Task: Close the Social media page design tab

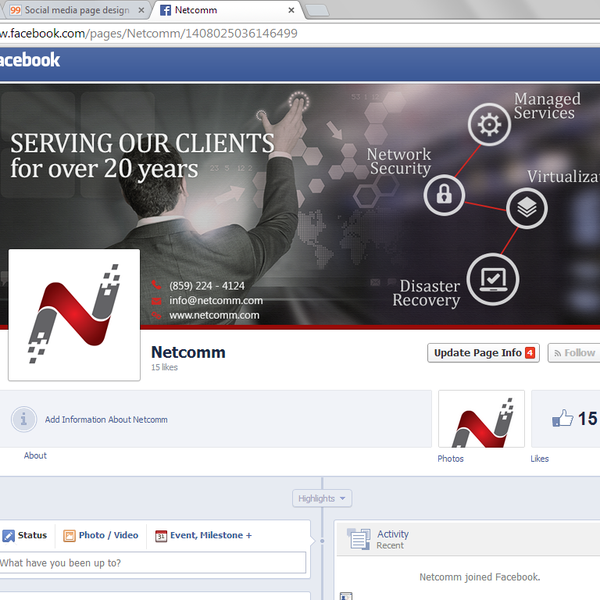Action: (x=141, y=10)
